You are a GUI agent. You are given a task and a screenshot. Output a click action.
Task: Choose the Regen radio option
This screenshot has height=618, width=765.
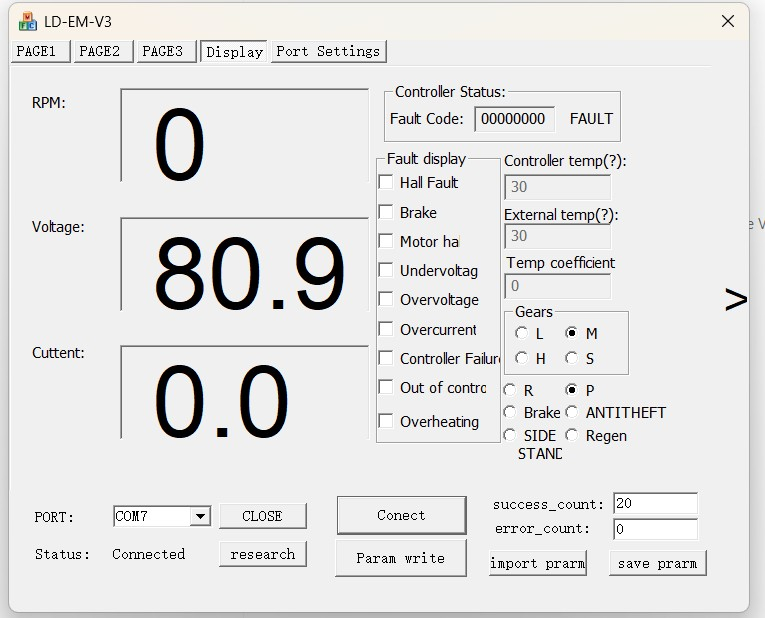click(x=572, y=435)
